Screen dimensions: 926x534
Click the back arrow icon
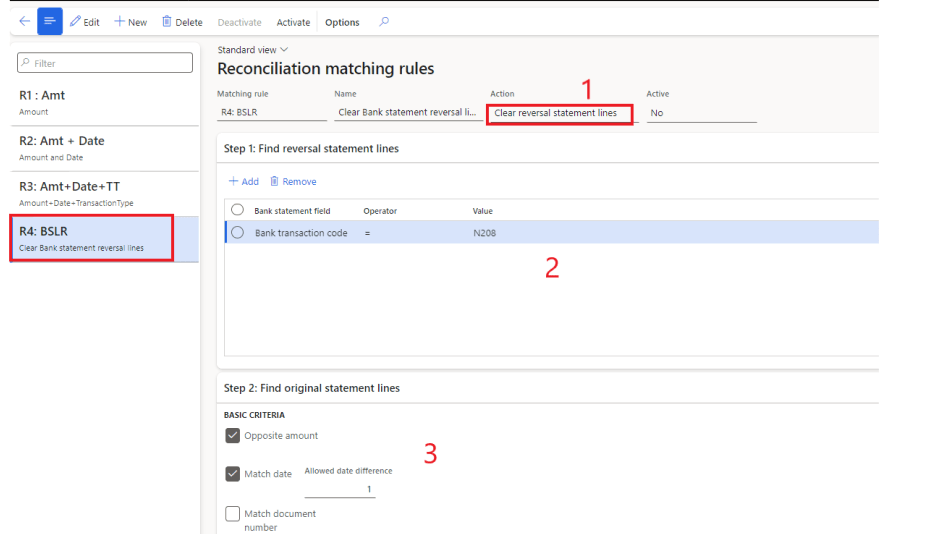24,21
